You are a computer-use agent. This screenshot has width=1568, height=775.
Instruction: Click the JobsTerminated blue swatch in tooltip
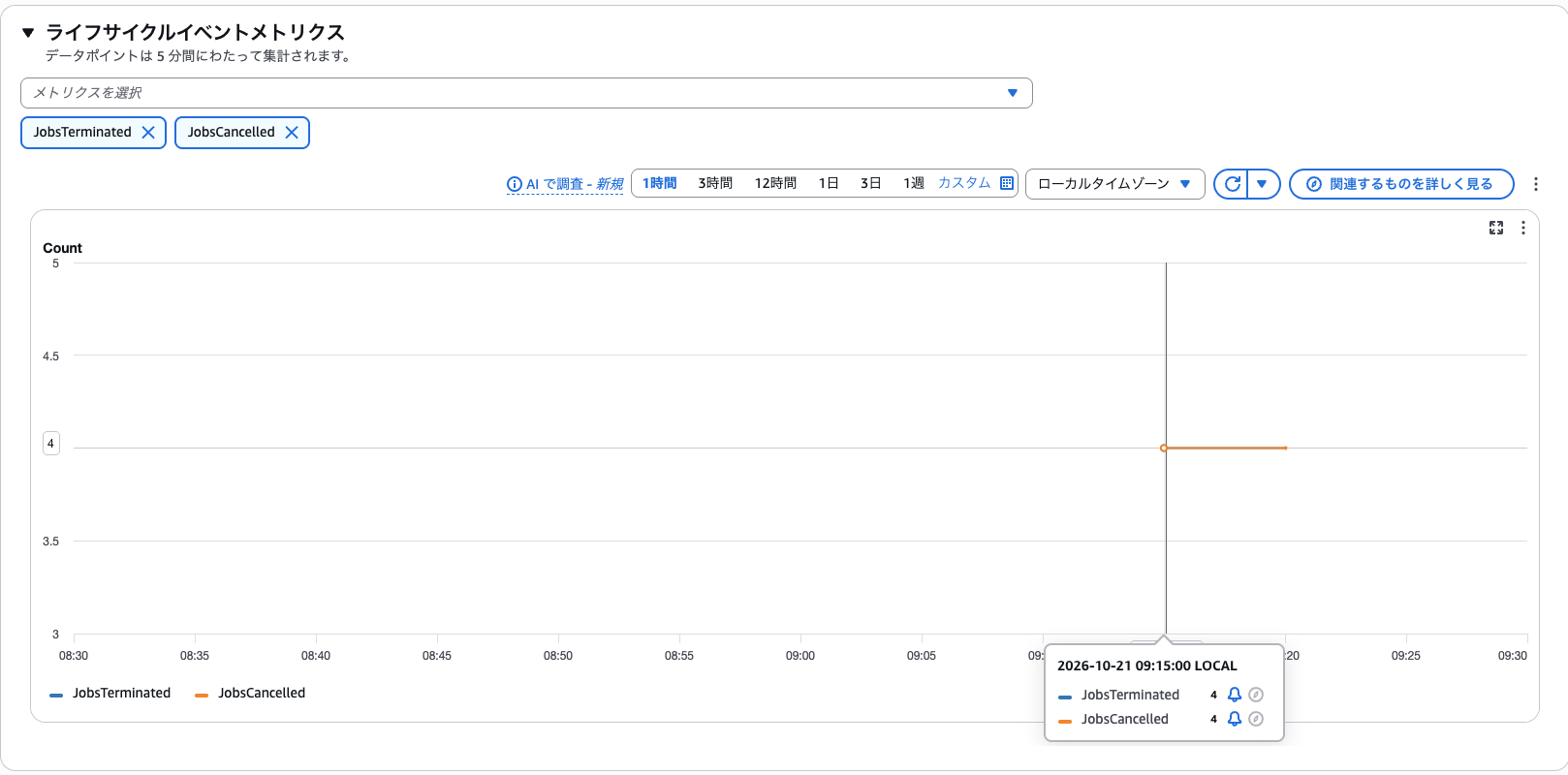coord(1065,697)
